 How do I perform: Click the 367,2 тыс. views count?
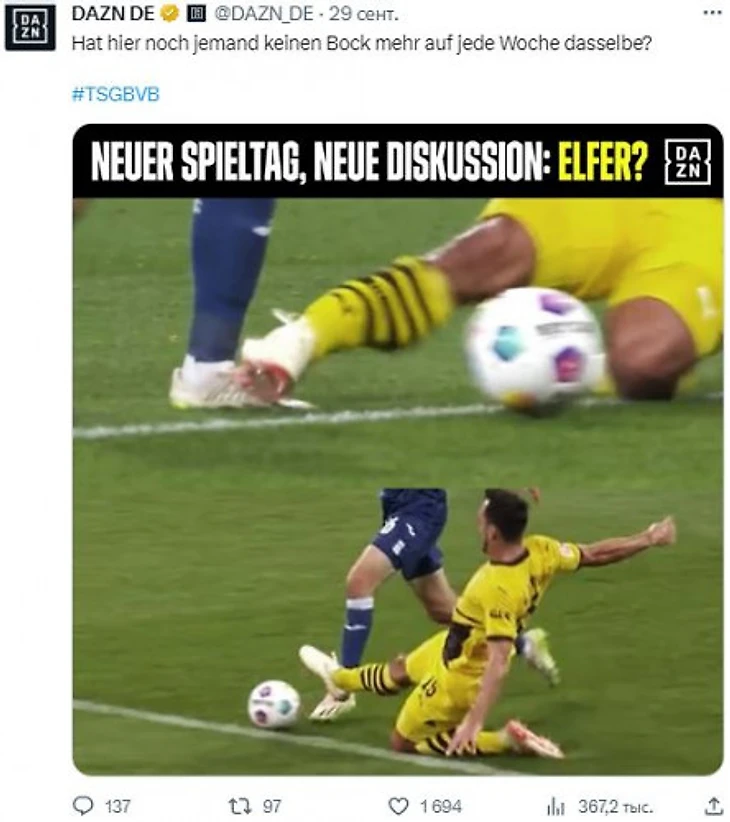(615, 806)
